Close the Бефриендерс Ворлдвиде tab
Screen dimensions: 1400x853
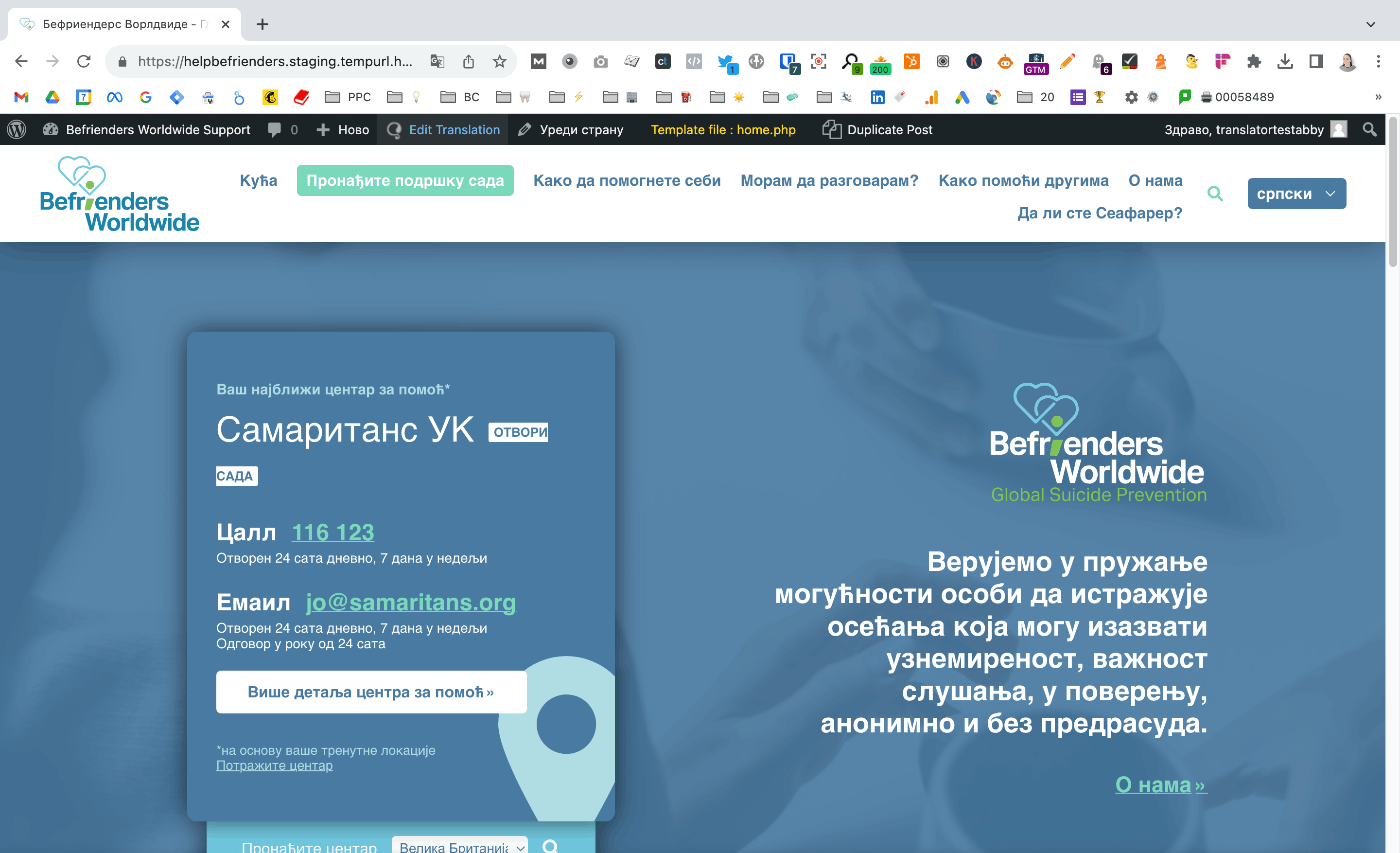(226, 24)
